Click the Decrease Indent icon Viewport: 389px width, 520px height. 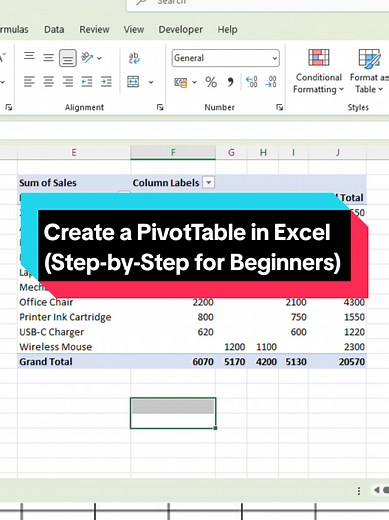coord(87,82)
